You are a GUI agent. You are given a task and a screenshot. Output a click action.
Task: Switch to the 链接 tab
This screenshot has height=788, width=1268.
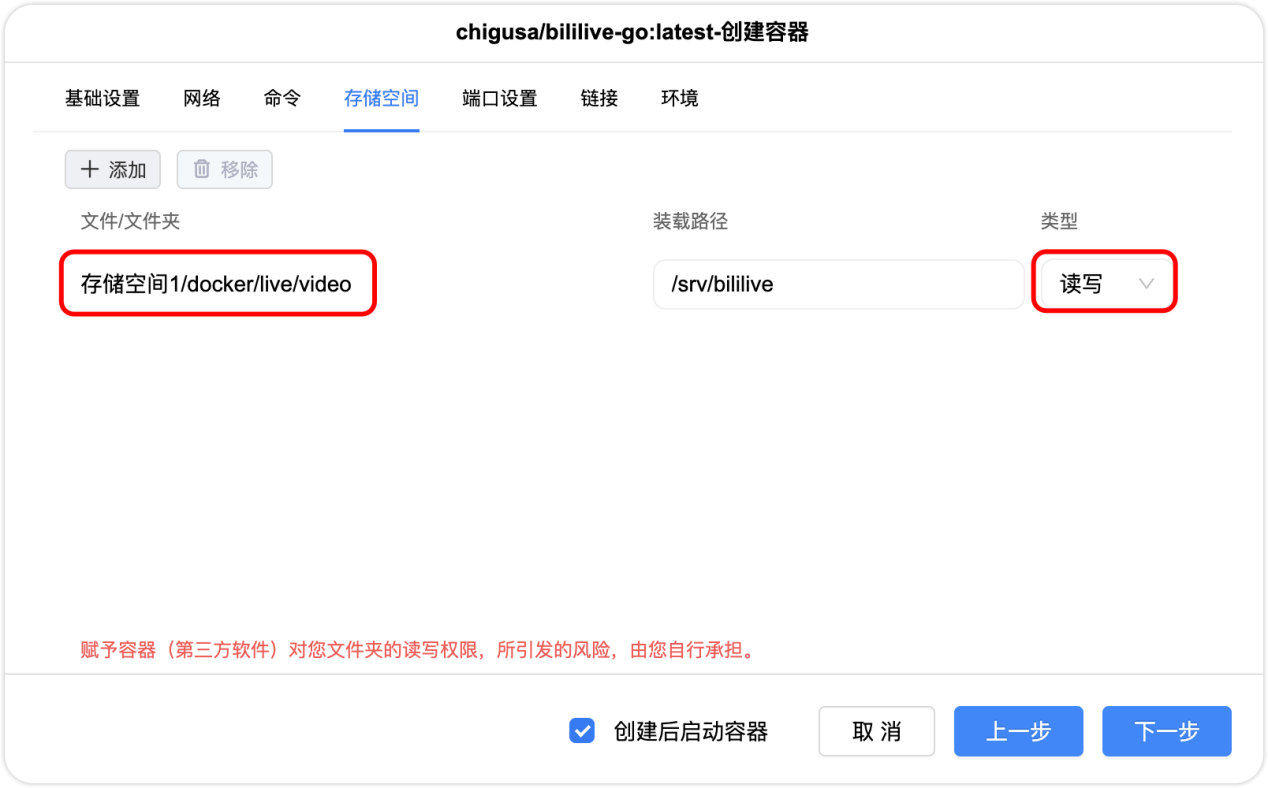(598, 97)
